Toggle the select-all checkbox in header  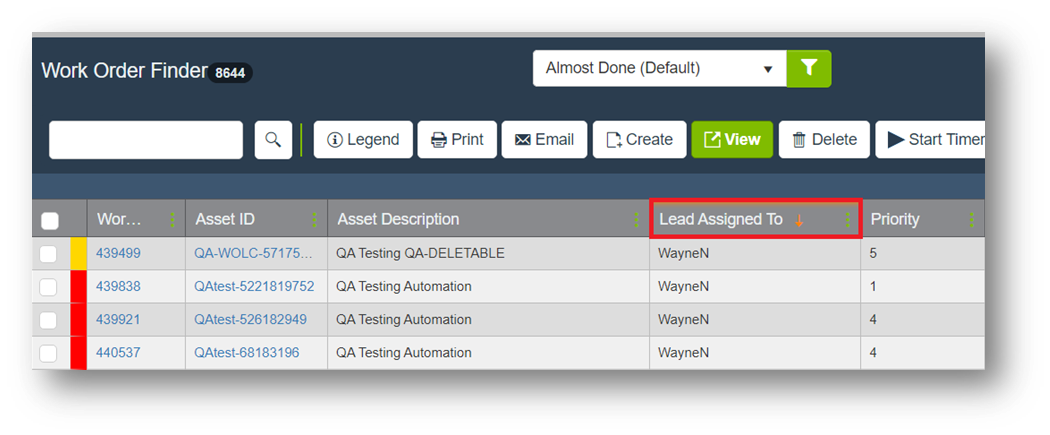[50, 221]
